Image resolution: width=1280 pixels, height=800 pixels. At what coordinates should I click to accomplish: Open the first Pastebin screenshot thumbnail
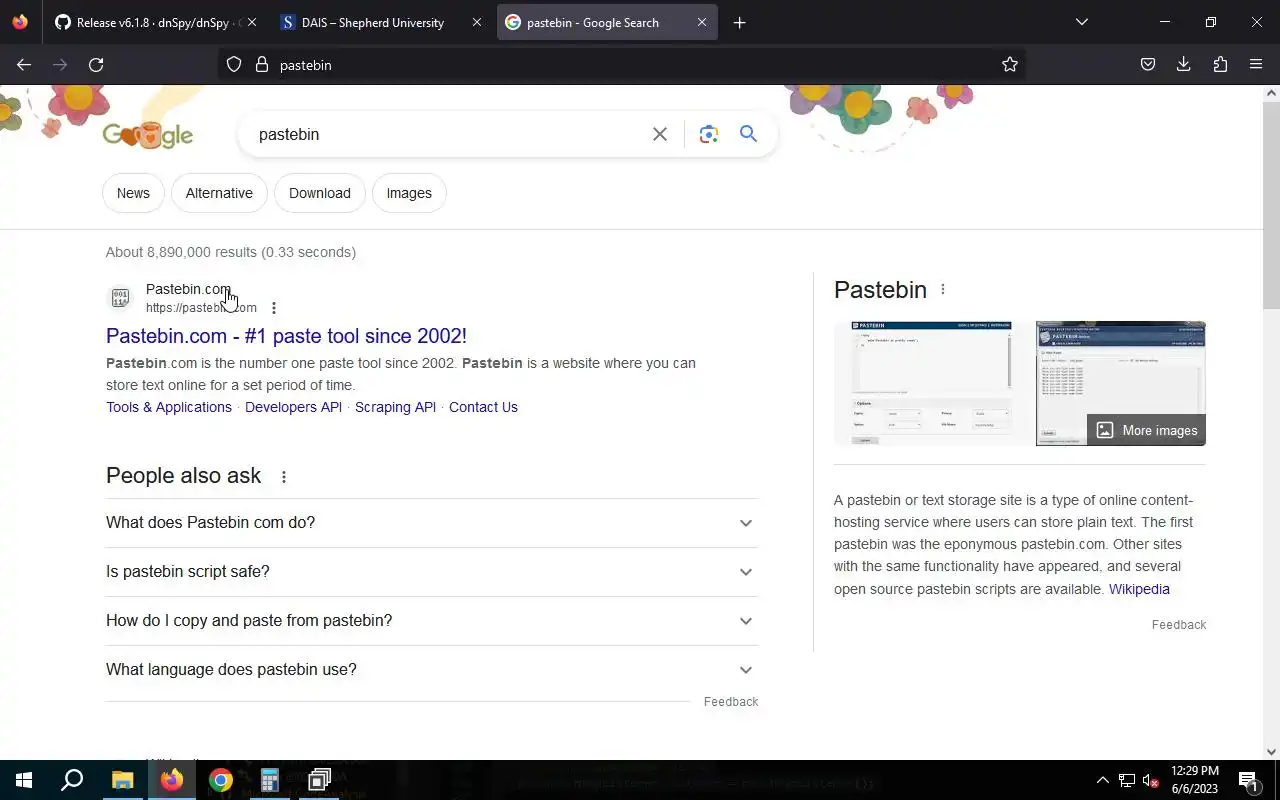tap(931, 383)
